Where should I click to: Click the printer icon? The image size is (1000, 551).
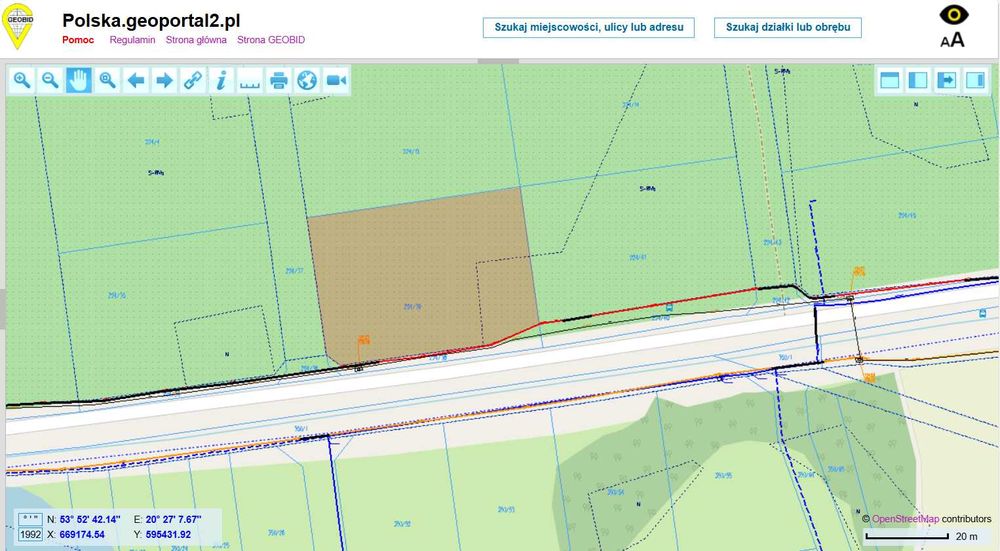[x=279, y=80]
